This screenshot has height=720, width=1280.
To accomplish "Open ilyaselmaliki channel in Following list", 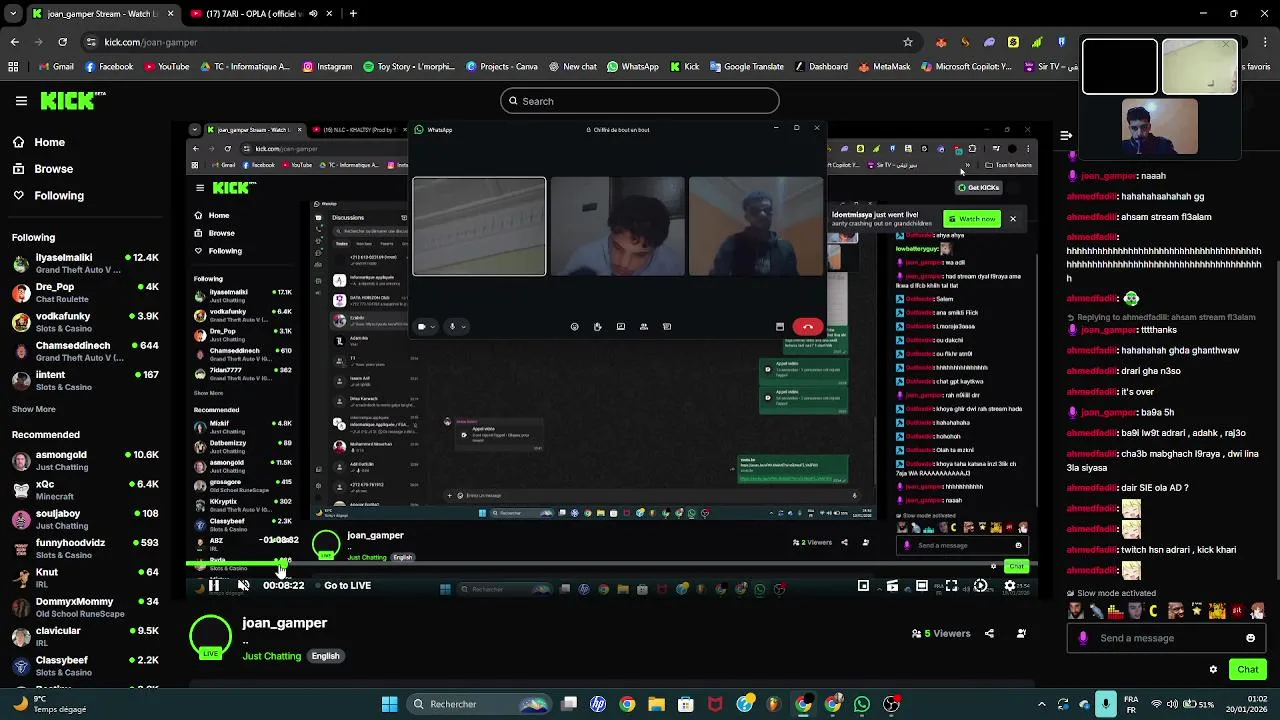I will coord(85,264).
